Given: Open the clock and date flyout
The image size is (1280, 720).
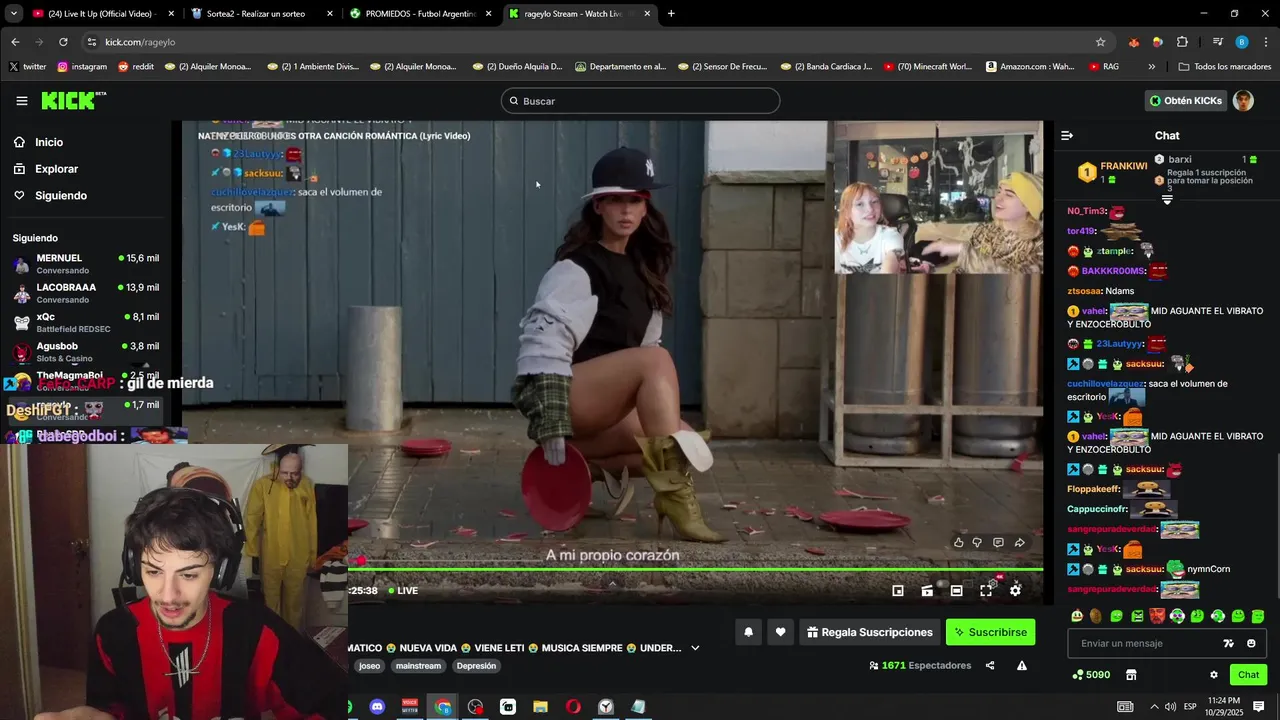Looking at the screenshot, I should [x=1224, y=707].
